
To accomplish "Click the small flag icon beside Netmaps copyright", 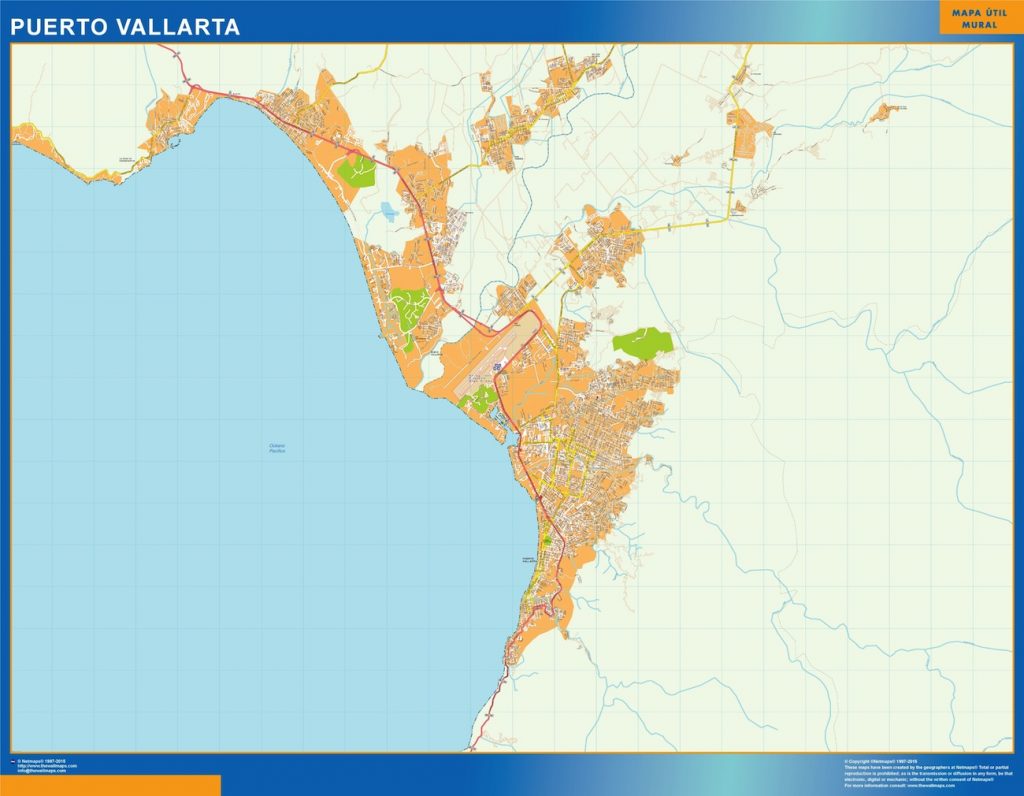I will pyautogui.click(x=13, y=761).
